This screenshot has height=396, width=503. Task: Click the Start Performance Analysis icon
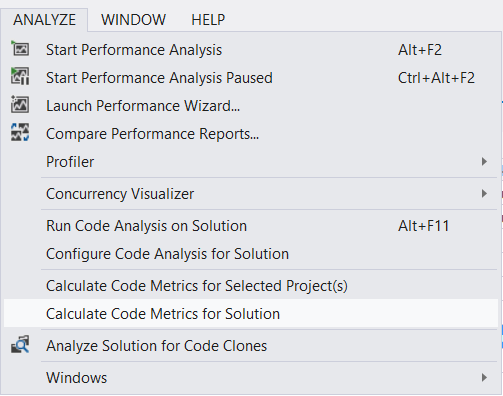(20, 49)
